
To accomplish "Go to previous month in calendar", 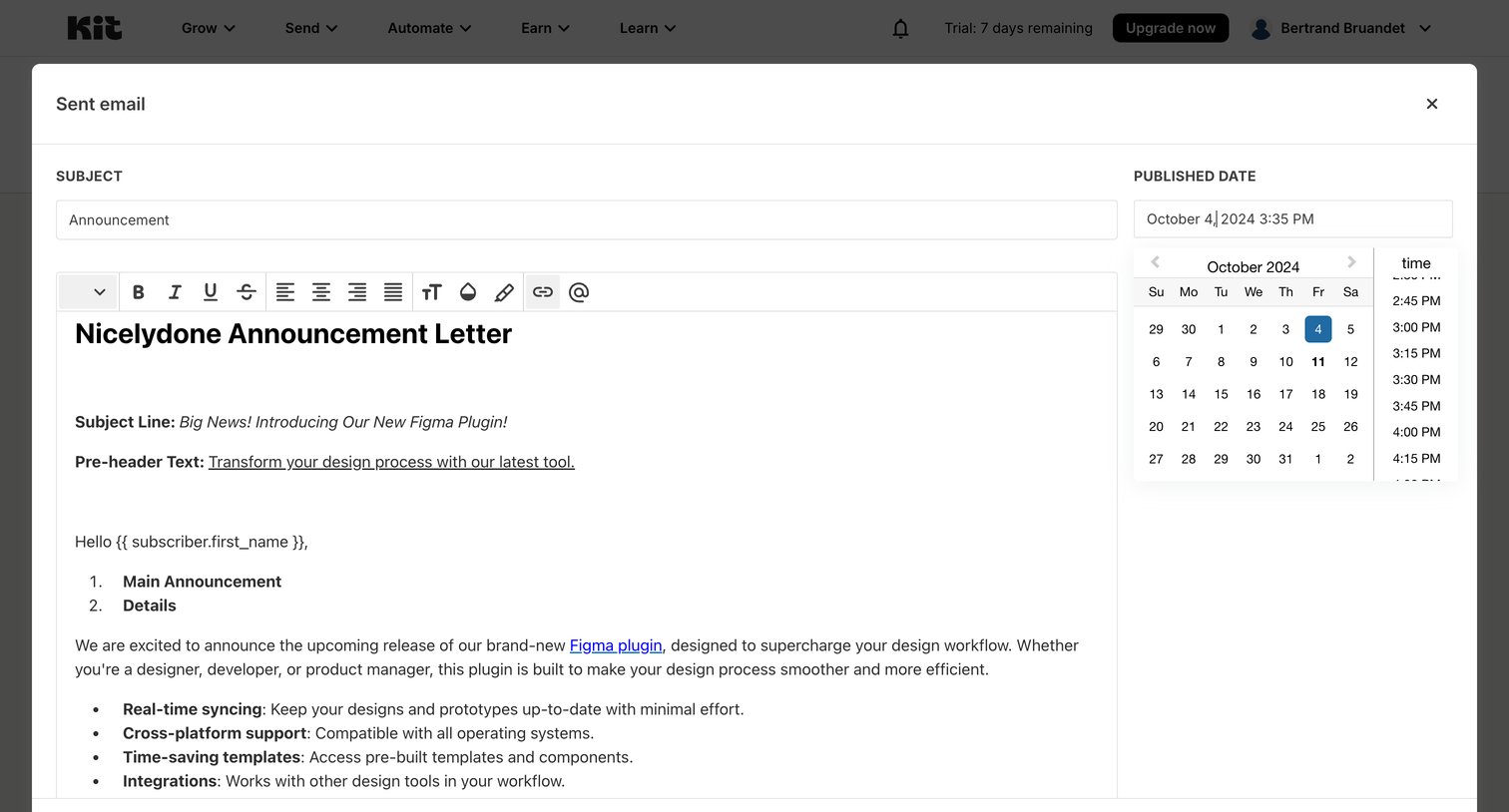I will pyautogui.click(x=1156, y=262).
